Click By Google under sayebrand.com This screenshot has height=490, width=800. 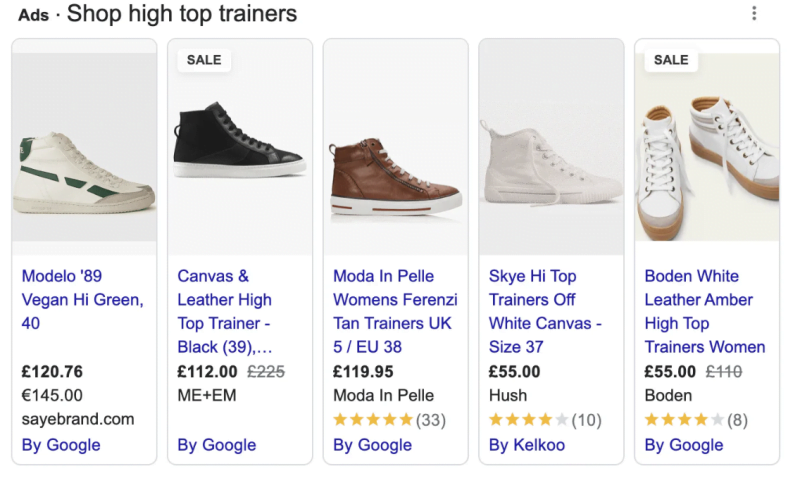click(61, 445)
